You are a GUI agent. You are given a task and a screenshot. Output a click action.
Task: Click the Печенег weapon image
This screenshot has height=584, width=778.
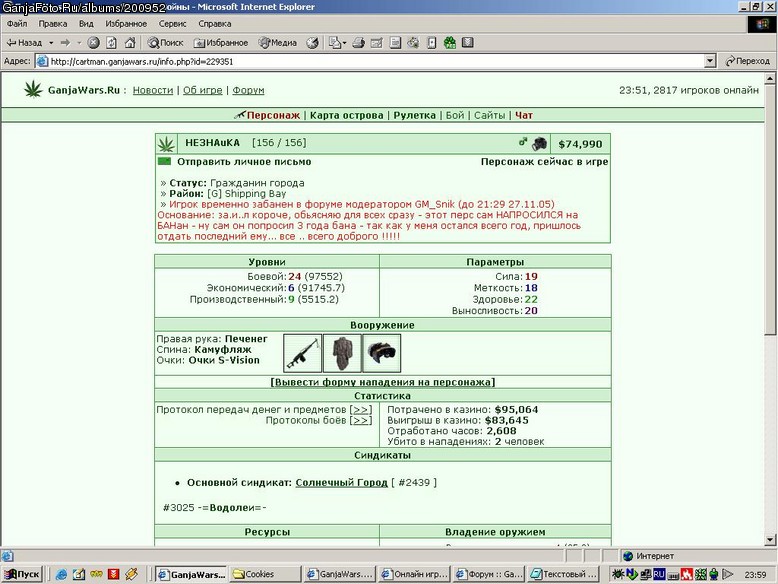tap(302, 353)
